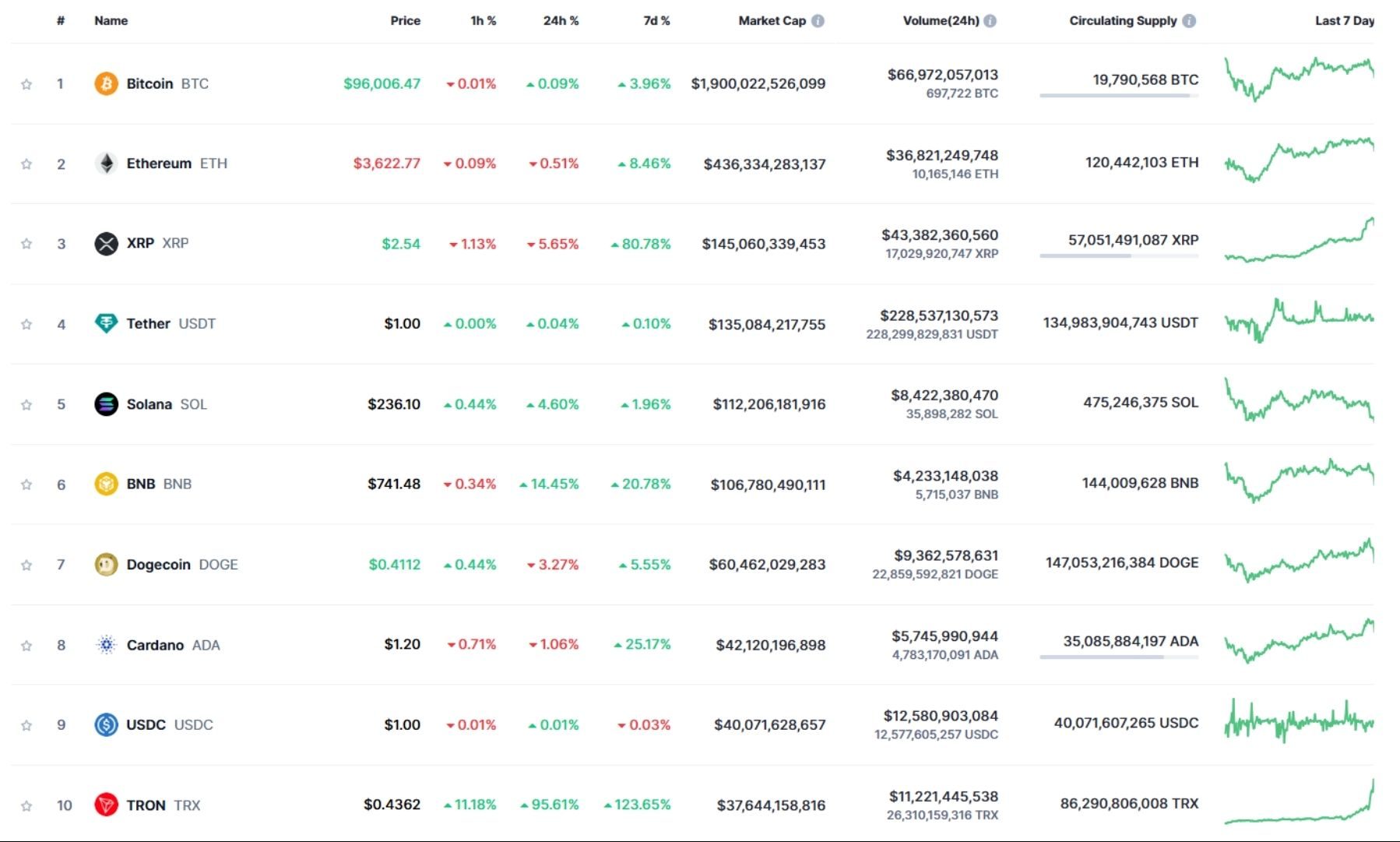Click the XRP logo icon

click(x=106, y=243)
